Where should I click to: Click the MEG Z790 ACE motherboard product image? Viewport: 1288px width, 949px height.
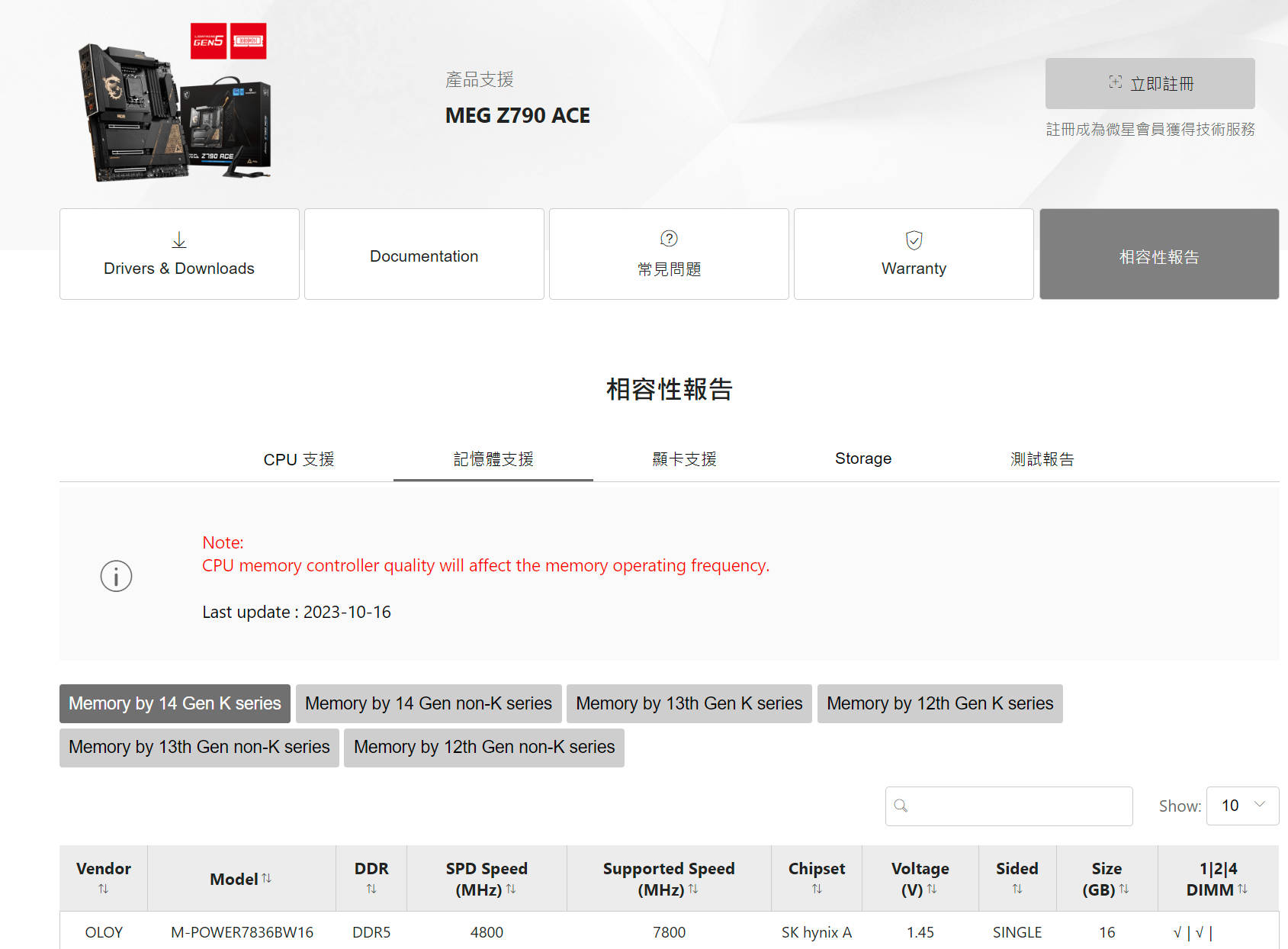pos(175,103)
